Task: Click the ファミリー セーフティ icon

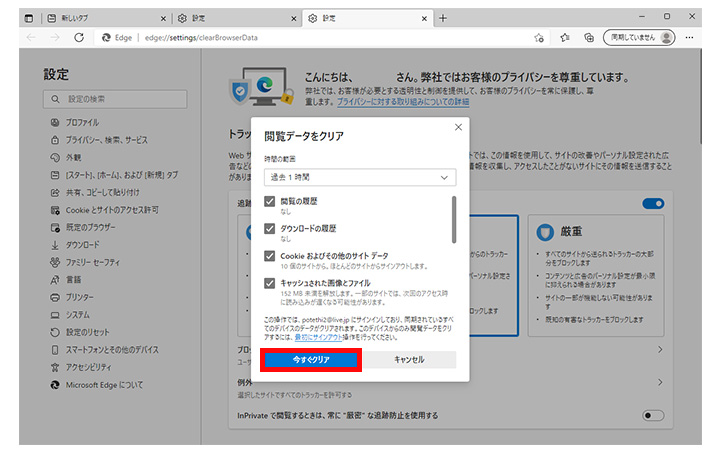Action: coord(55,262)
